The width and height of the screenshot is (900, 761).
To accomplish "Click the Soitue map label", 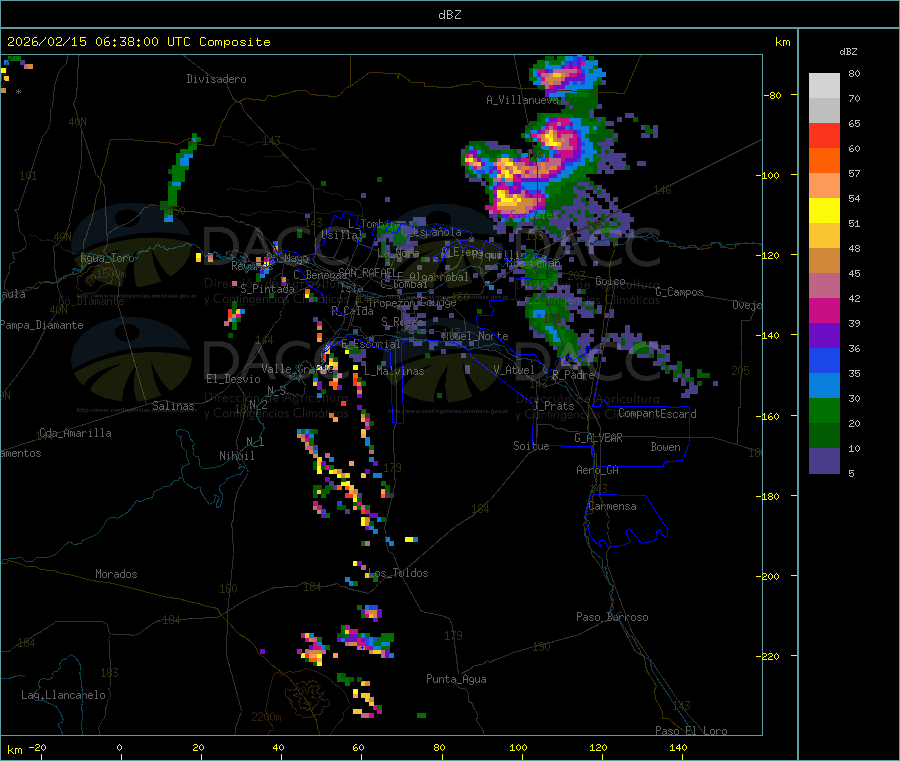I will (531, 446).
